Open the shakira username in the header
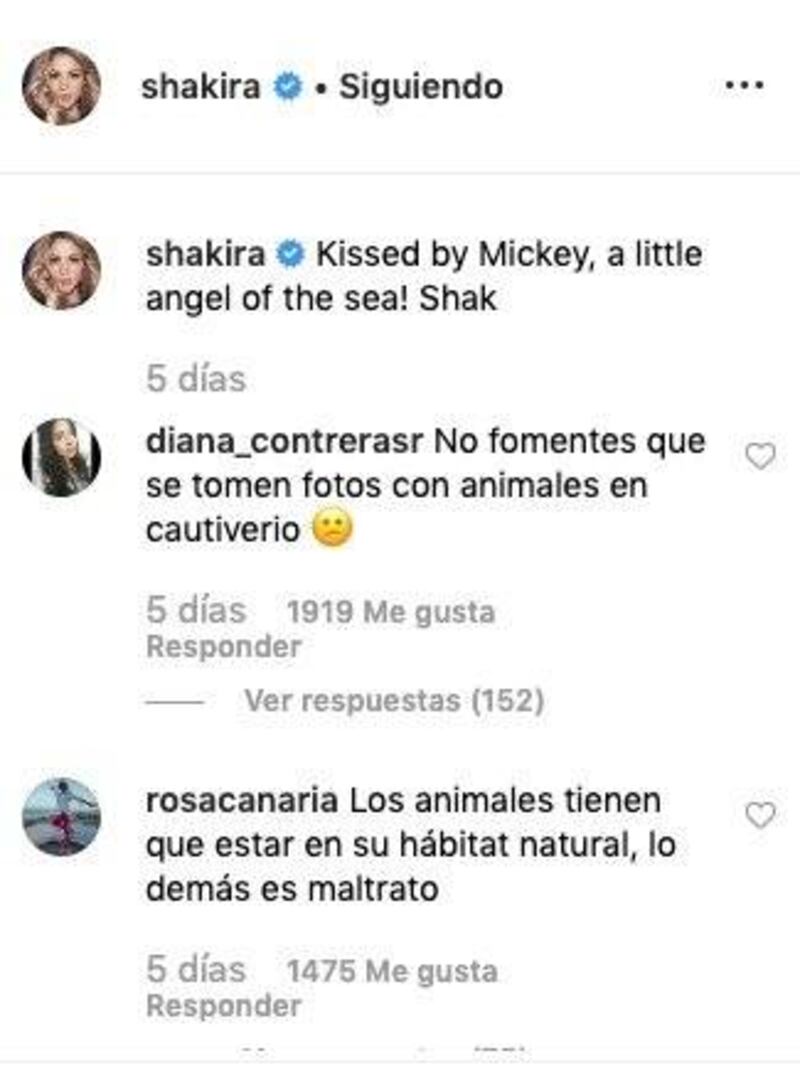The image size is (800, 1068). pyautogui.click(x=201, y=87)
